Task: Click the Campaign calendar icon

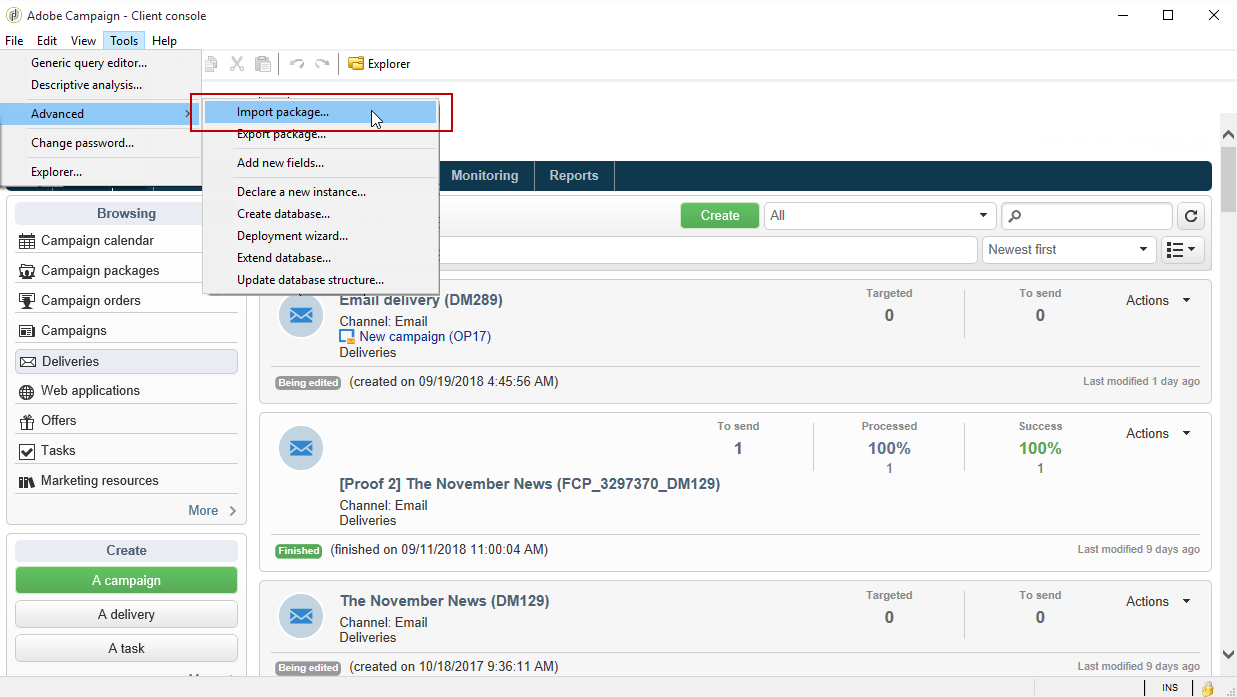Action: pyautogui.click(x=27, y=241)
